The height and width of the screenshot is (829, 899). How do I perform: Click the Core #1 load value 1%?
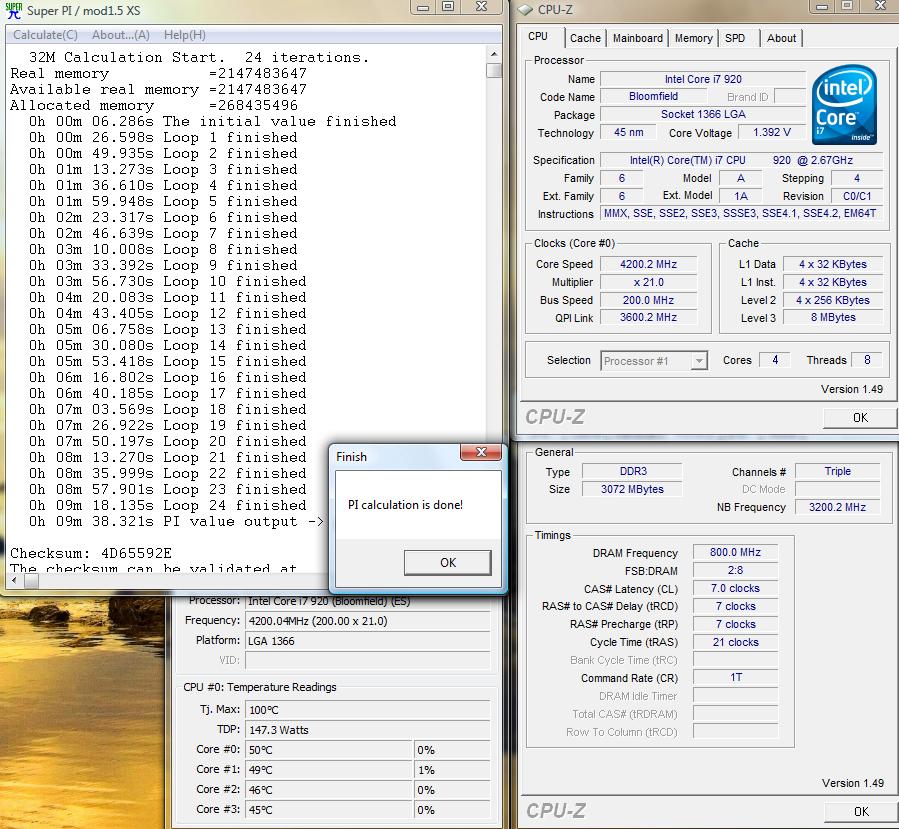(x=451, y=770)
